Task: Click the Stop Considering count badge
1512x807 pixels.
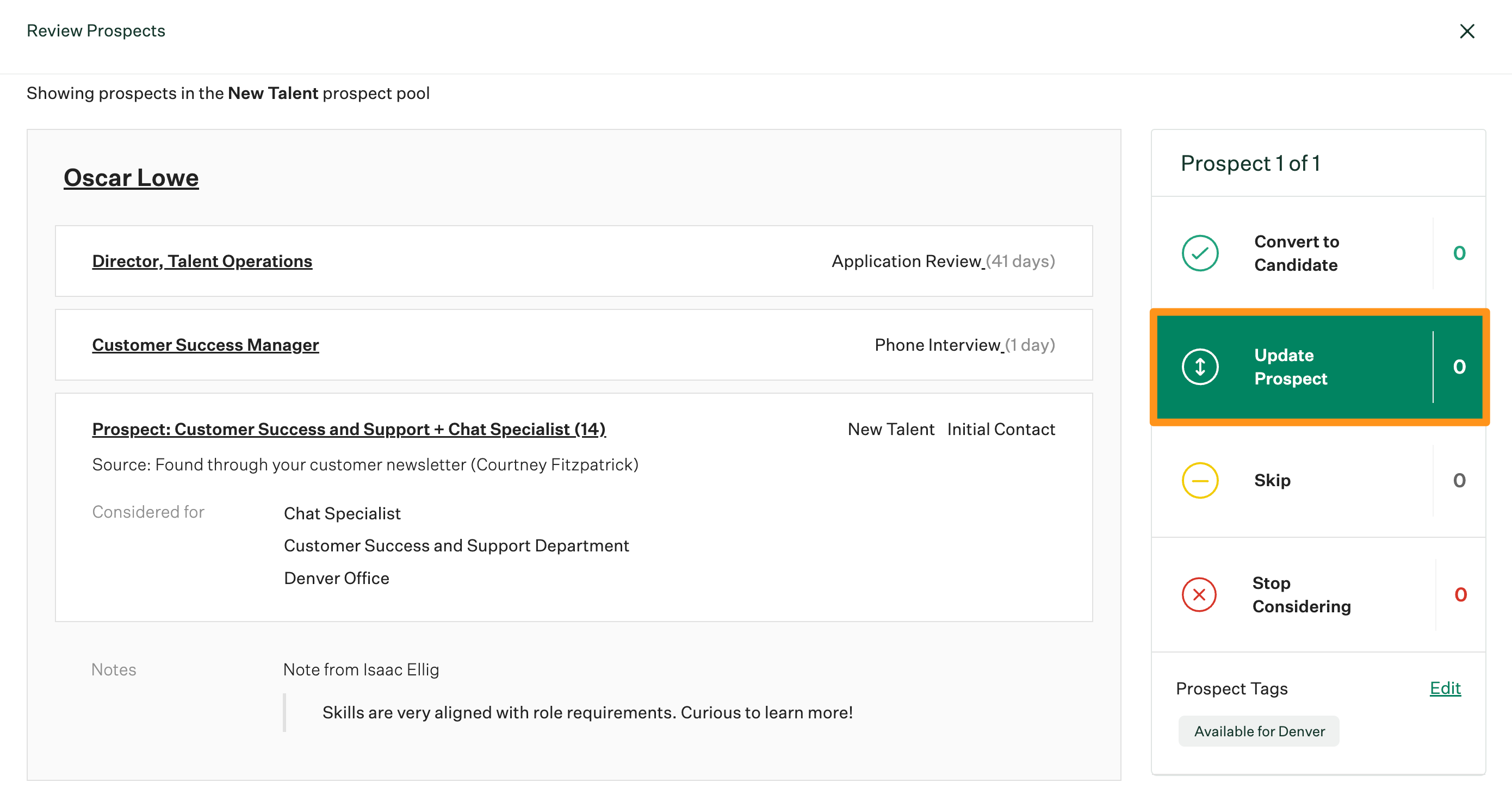Action: point(1459,594)
